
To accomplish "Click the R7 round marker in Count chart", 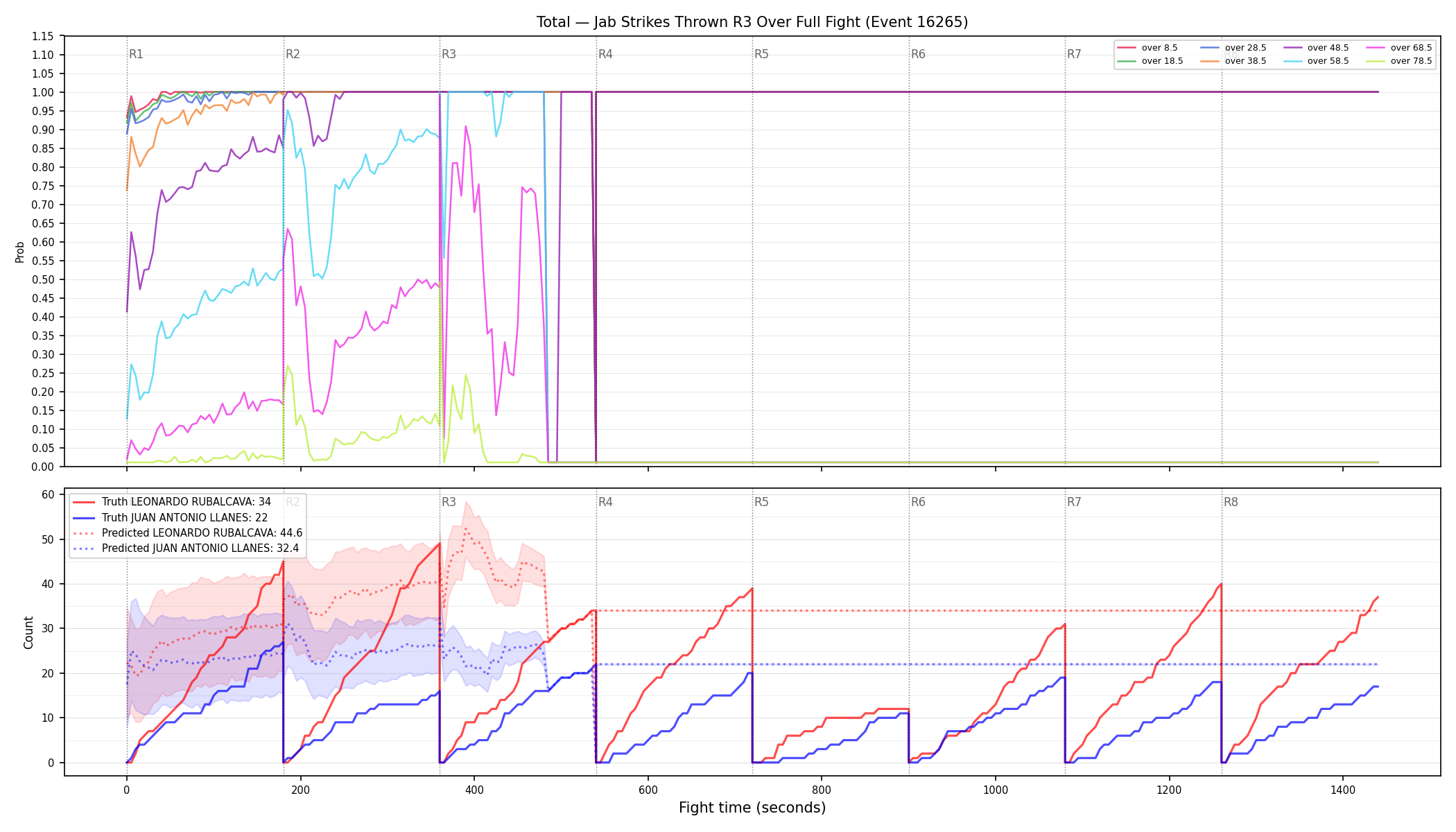I will 1074,502.
